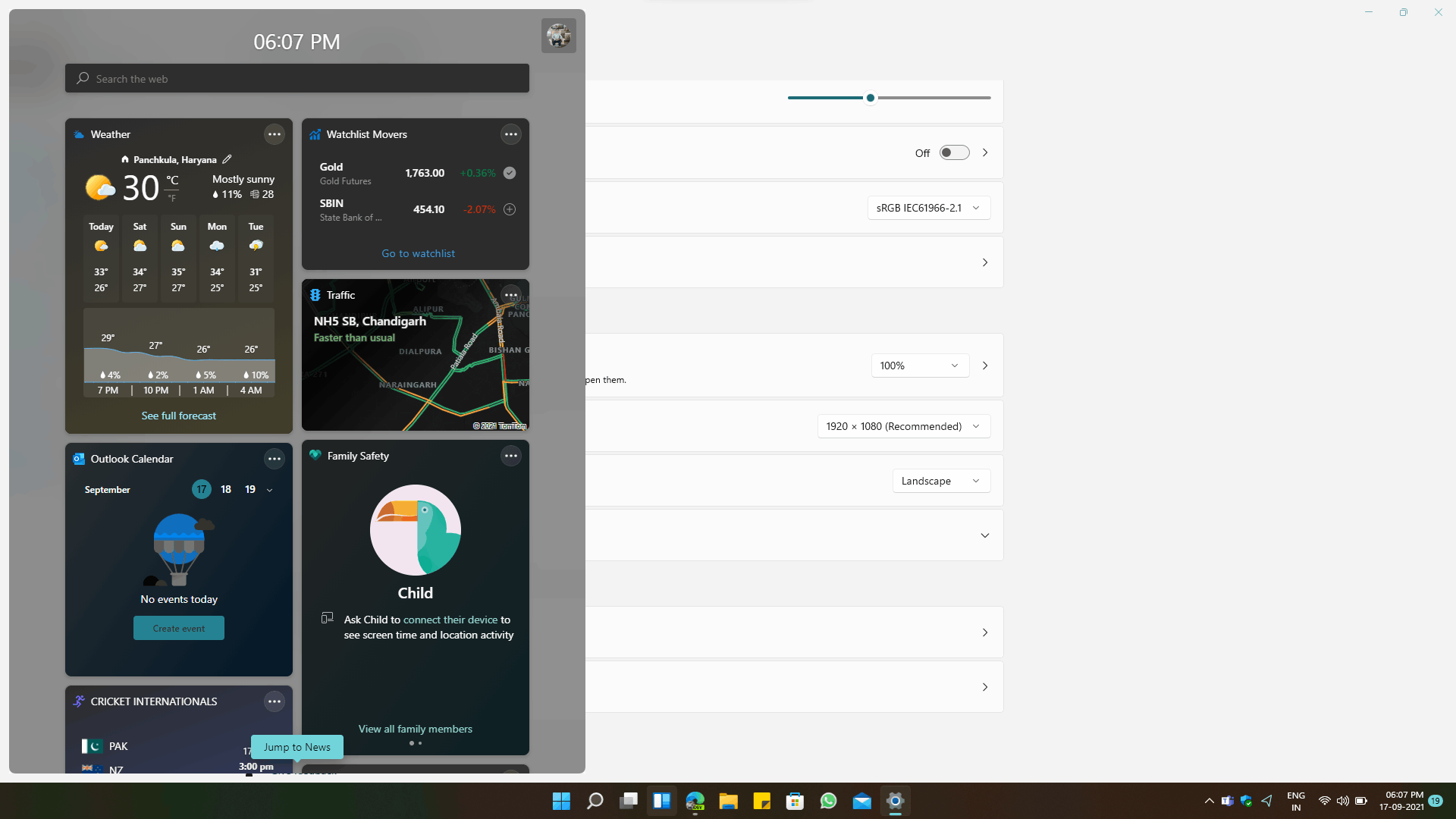The width and height of the screenshot is (1456, 819).
Task: Edit the Panchkula weather location with the pencil
Action: click(226, 159)
